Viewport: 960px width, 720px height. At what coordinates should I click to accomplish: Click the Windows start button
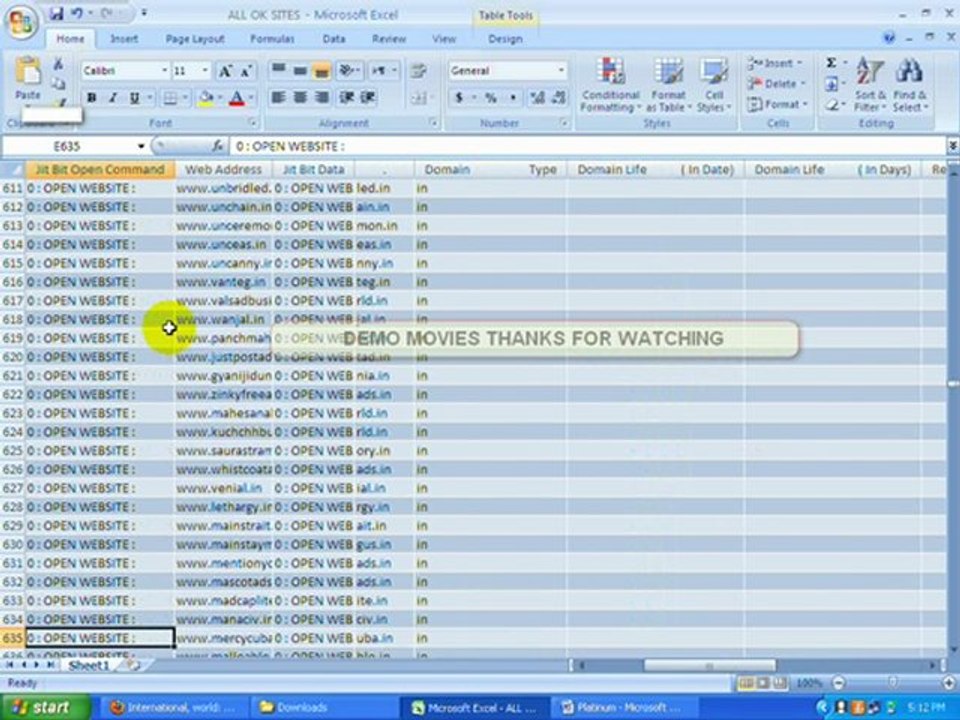[43, 707]
